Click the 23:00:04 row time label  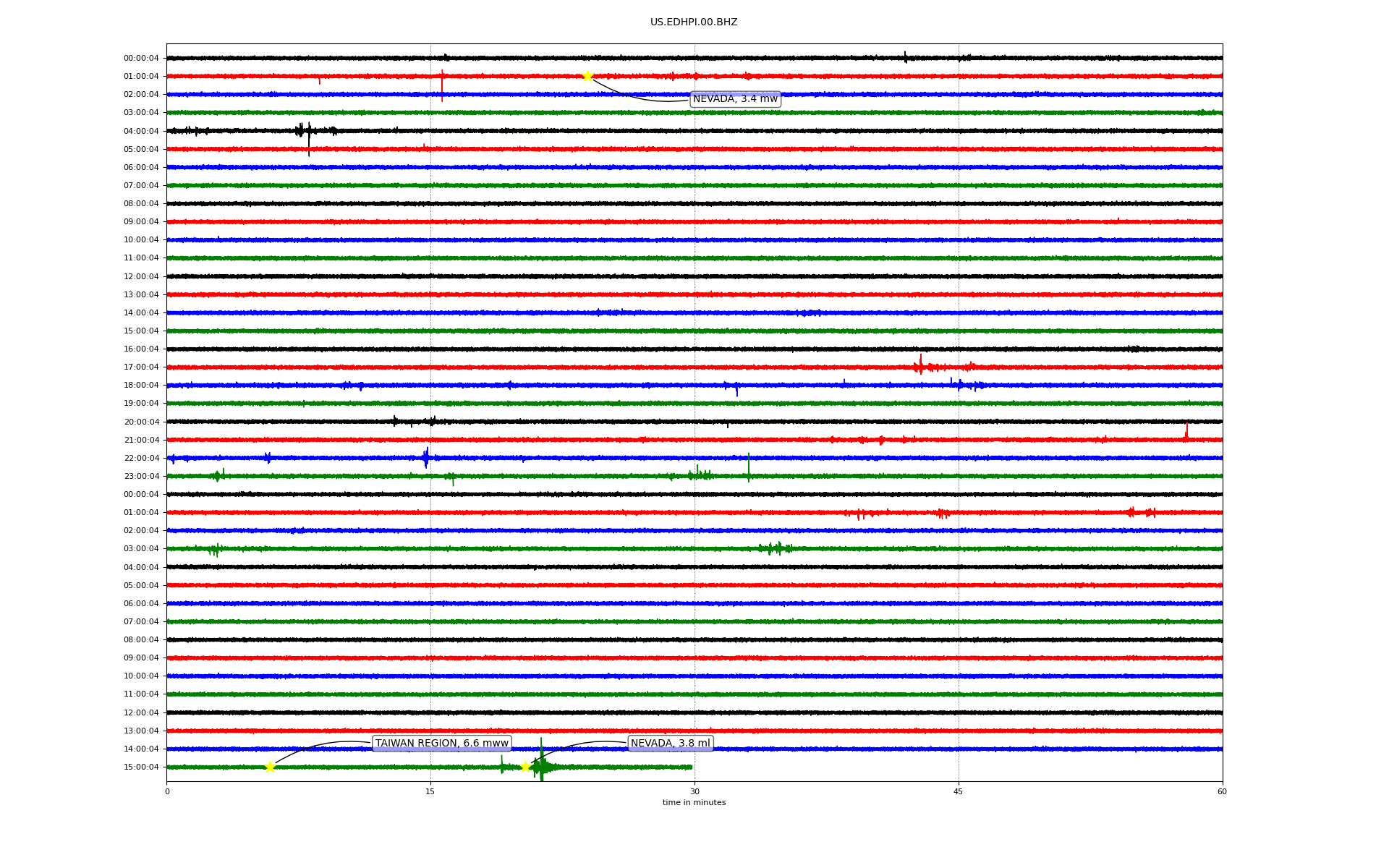(x=141, y=477)
